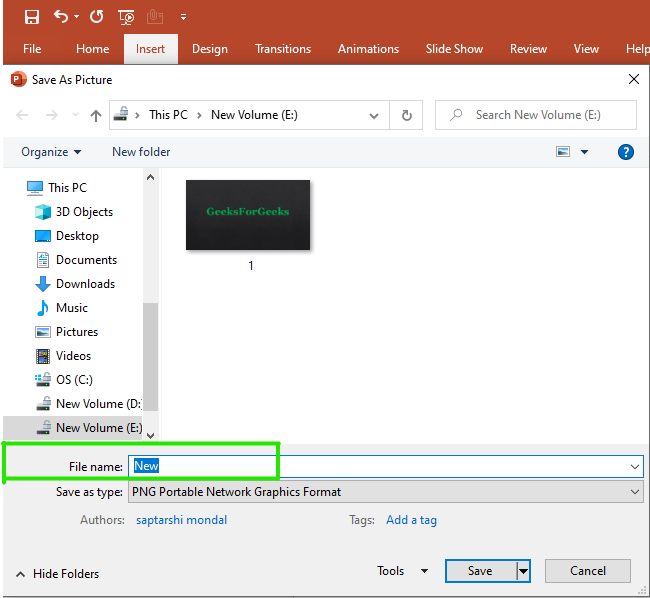This screenshot has height=598, width=650.
Task: Click the change view icon
Action: point(563,152)
